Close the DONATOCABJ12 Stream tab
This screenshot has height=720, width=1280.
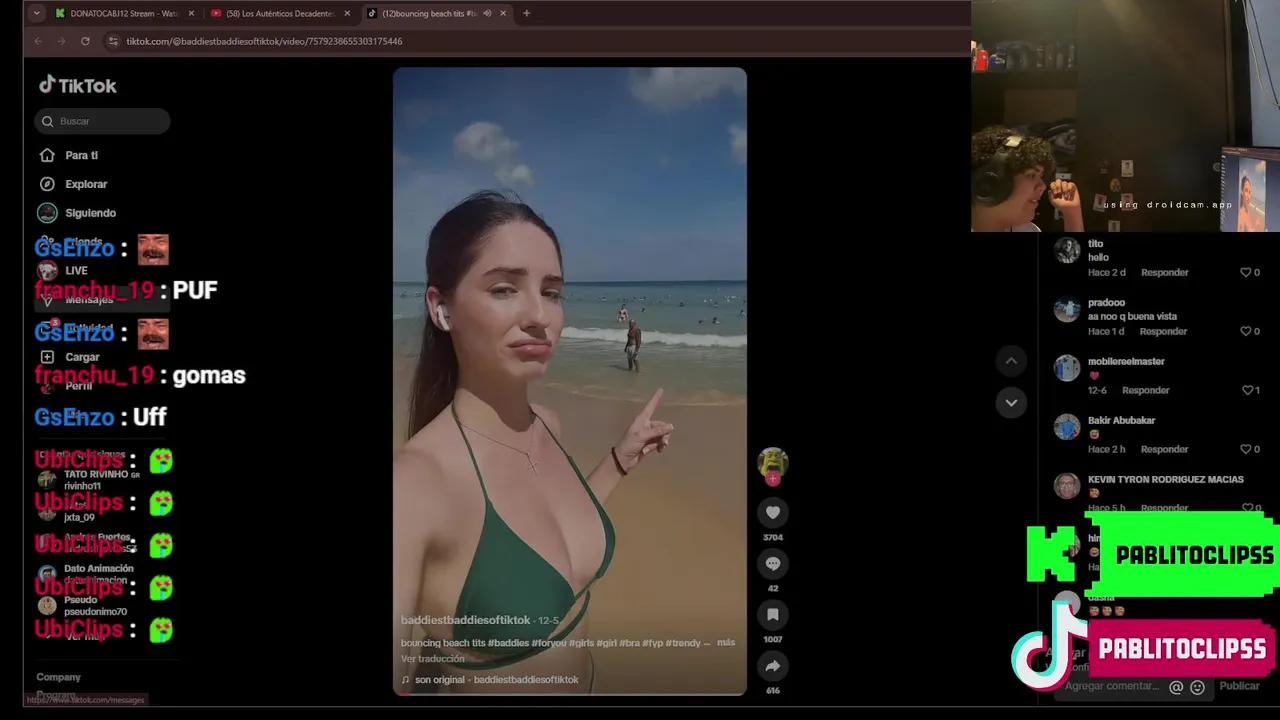[x=191, y=13]
